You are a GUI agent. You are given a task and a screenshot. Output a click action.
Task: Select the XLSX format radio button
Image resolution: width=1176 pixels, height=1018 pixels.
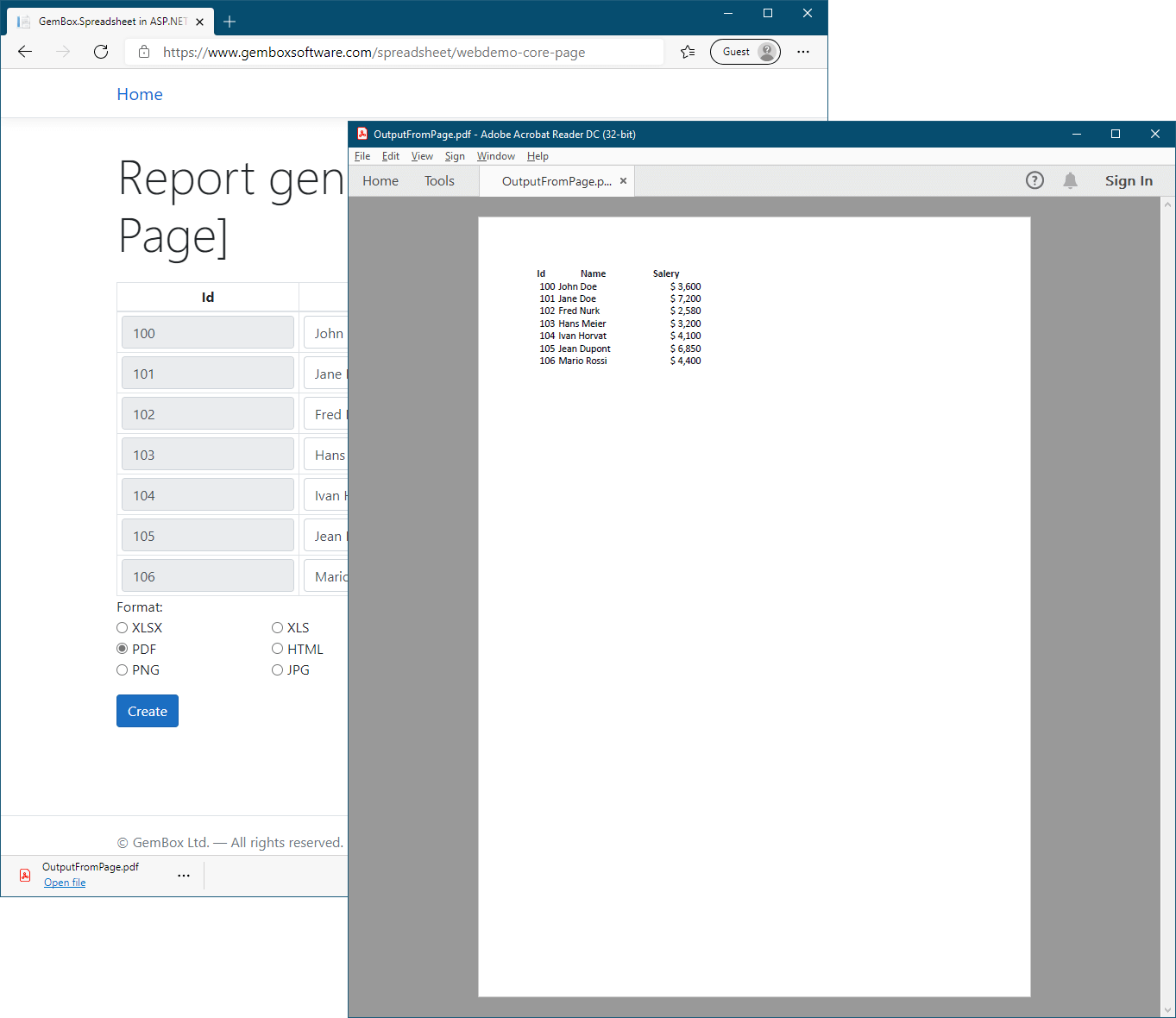click(x=123, y=628)
